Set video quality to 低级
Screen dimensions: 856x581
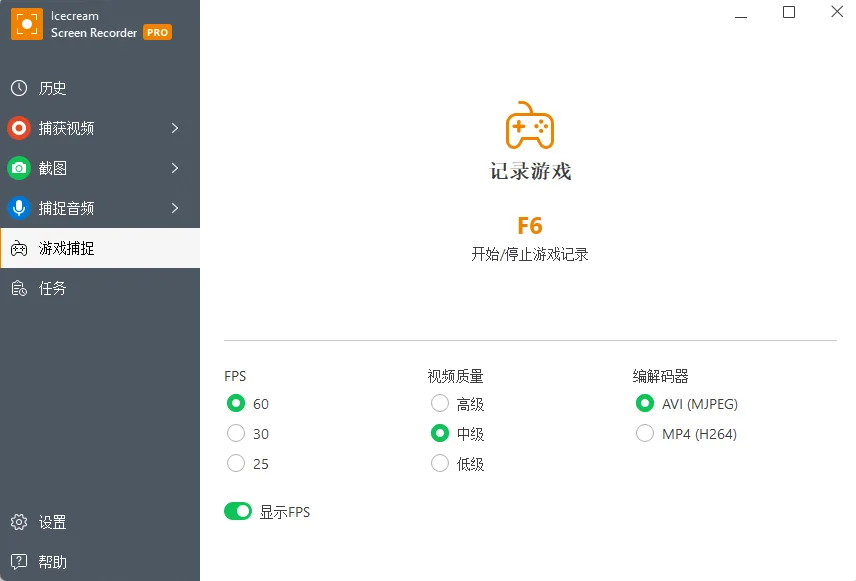pyautogui.click(x=439, y=463)
